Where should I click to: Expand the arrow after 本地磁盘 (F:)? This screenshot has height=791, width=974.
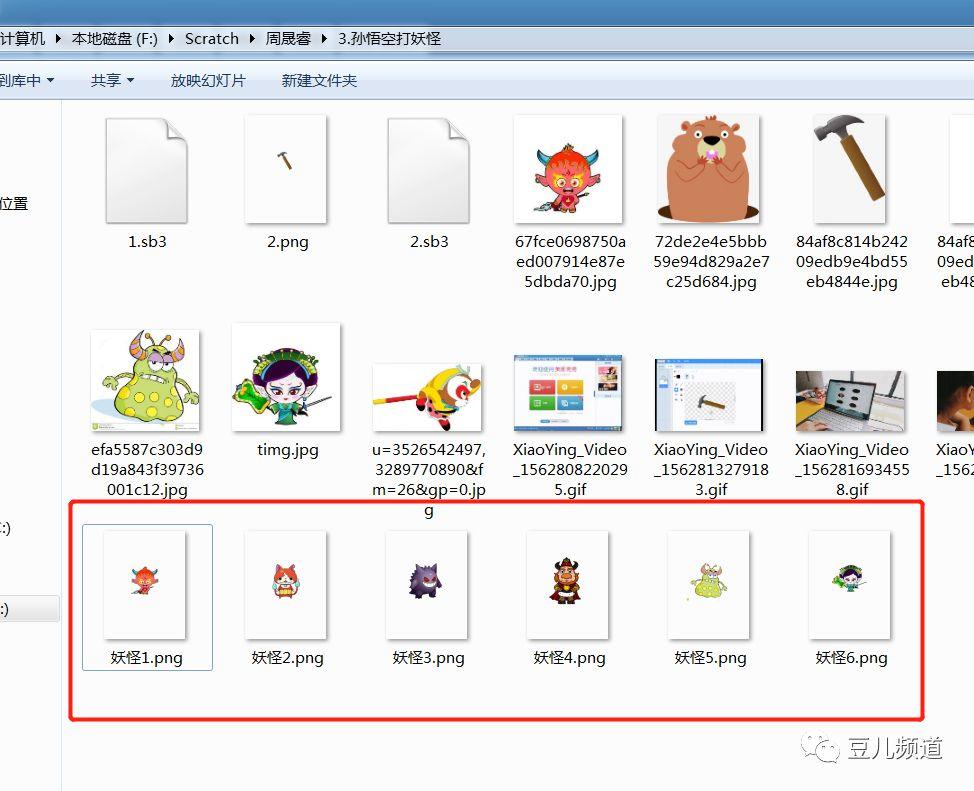coord(171,39)
